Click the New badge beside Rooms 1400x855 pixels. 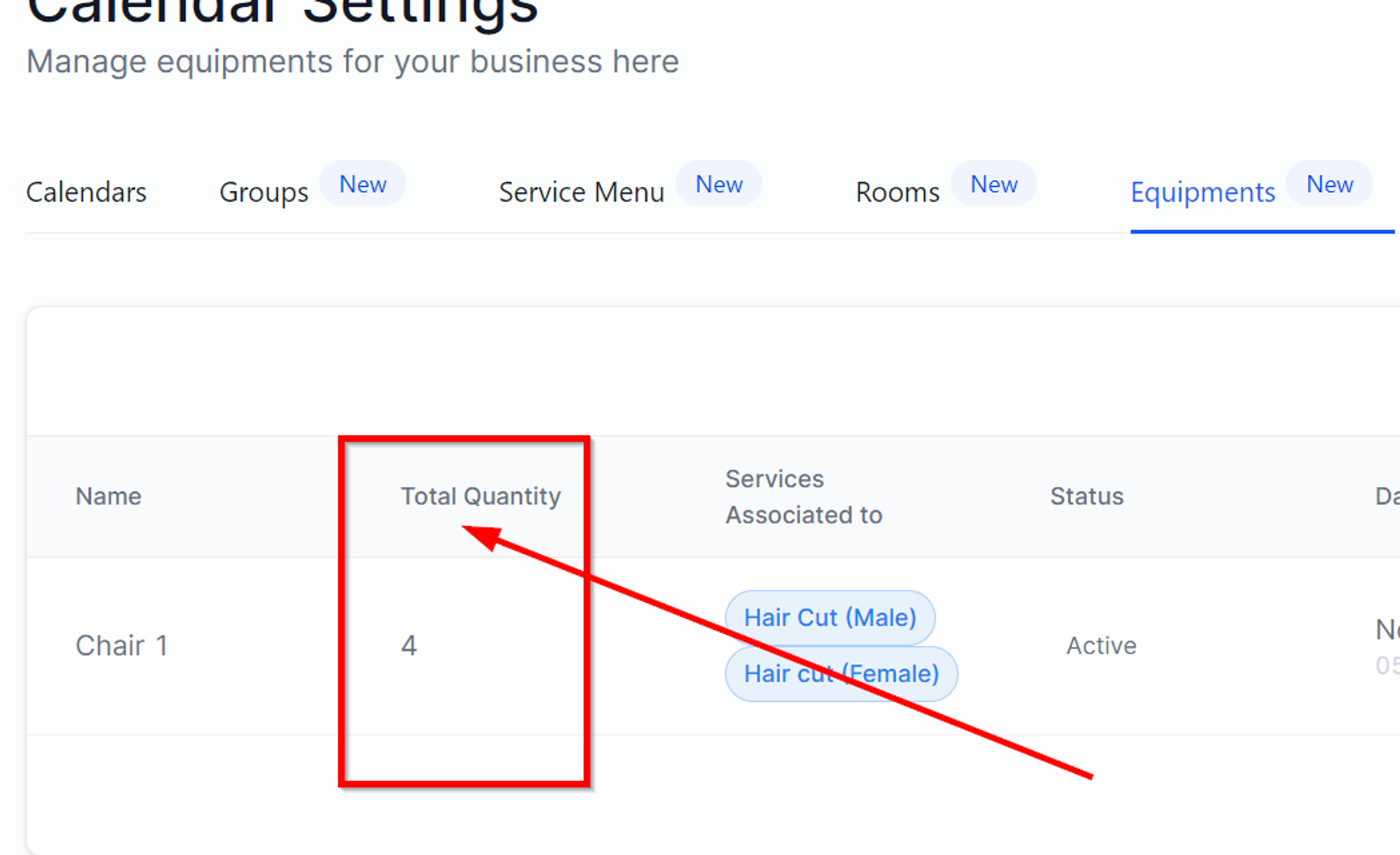(x=993, y=184)
